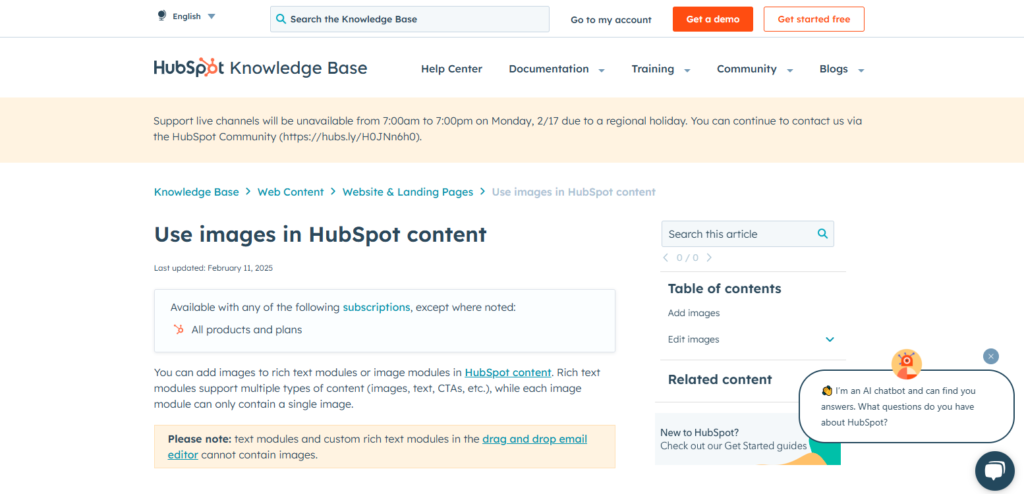Click the Use images in HubSpot content heading
The image size is (1024, 494).
(320, 234)
